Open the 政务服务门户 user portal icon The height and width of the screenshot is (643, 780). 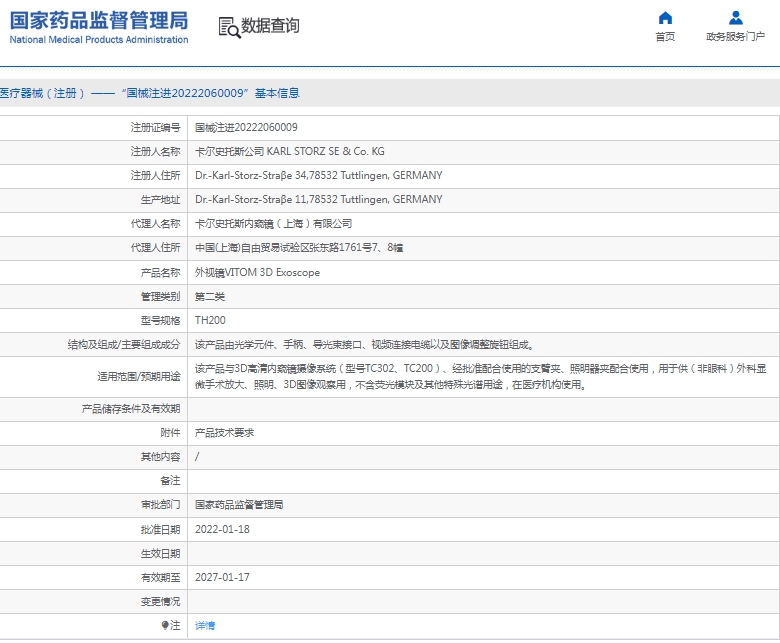pos(736,18)
